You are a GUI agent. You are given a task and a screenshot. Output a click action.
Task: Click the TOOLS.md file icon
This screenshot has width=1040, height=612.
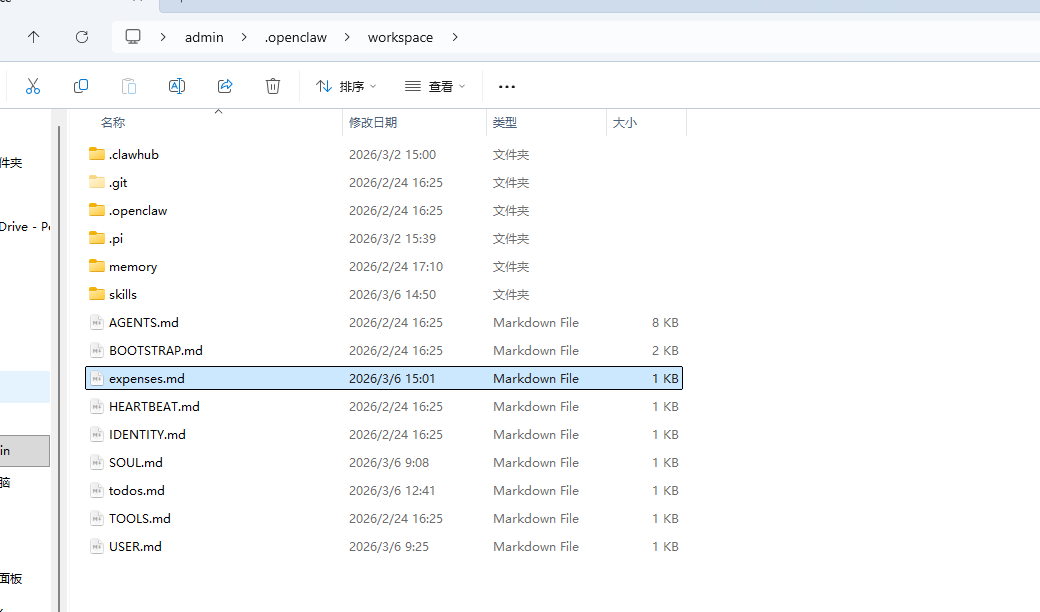point(97,519)
